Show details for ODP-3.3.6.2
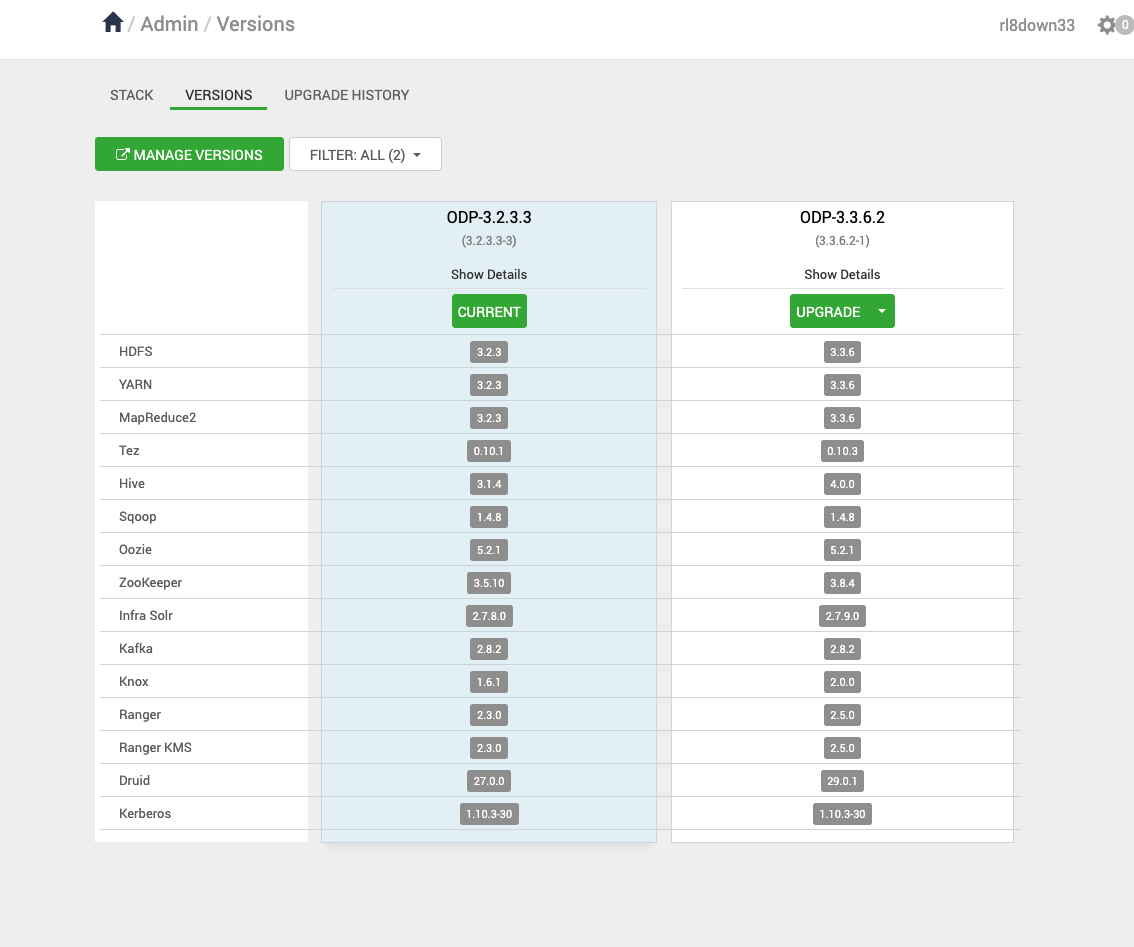 pyautogui.click(x=842, y=274)
